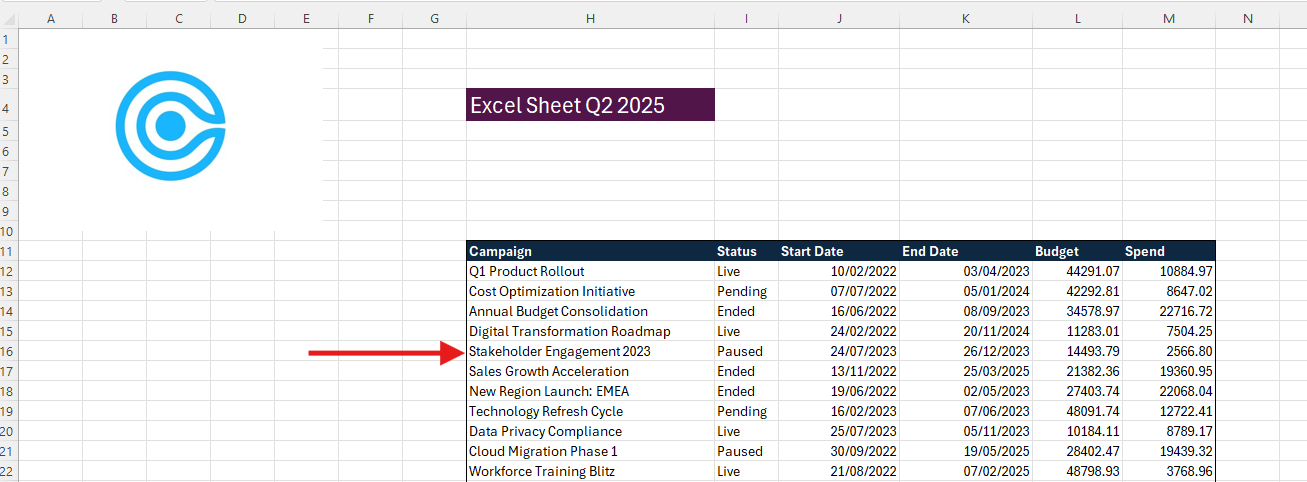Select the 'Spend' header cell
Image resolution: width=1307 pixels, height=482 pixels.
[x=1168, y=251]
